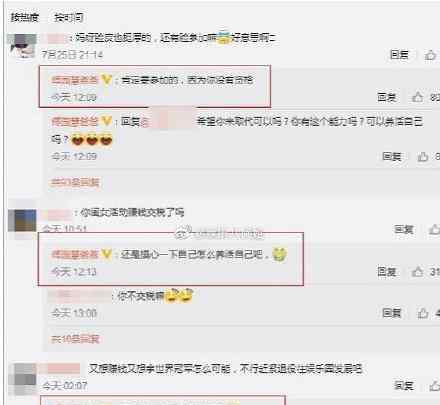
Task: Expand all replies under the first comment thread
Action: point(75,182)
